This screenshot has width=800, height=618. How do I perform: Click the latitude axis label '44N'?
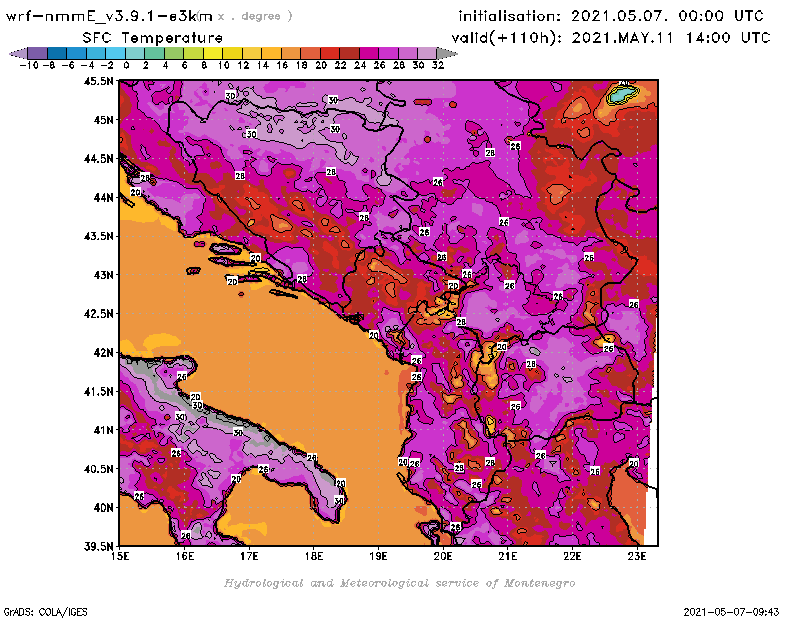[103, 197]
